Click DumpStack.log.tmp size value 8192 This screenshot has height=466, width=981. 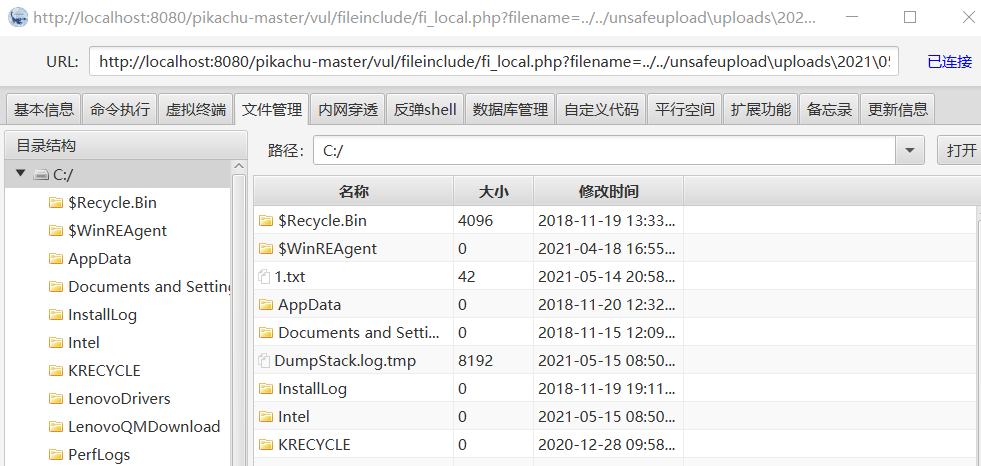tap(475, 360)
